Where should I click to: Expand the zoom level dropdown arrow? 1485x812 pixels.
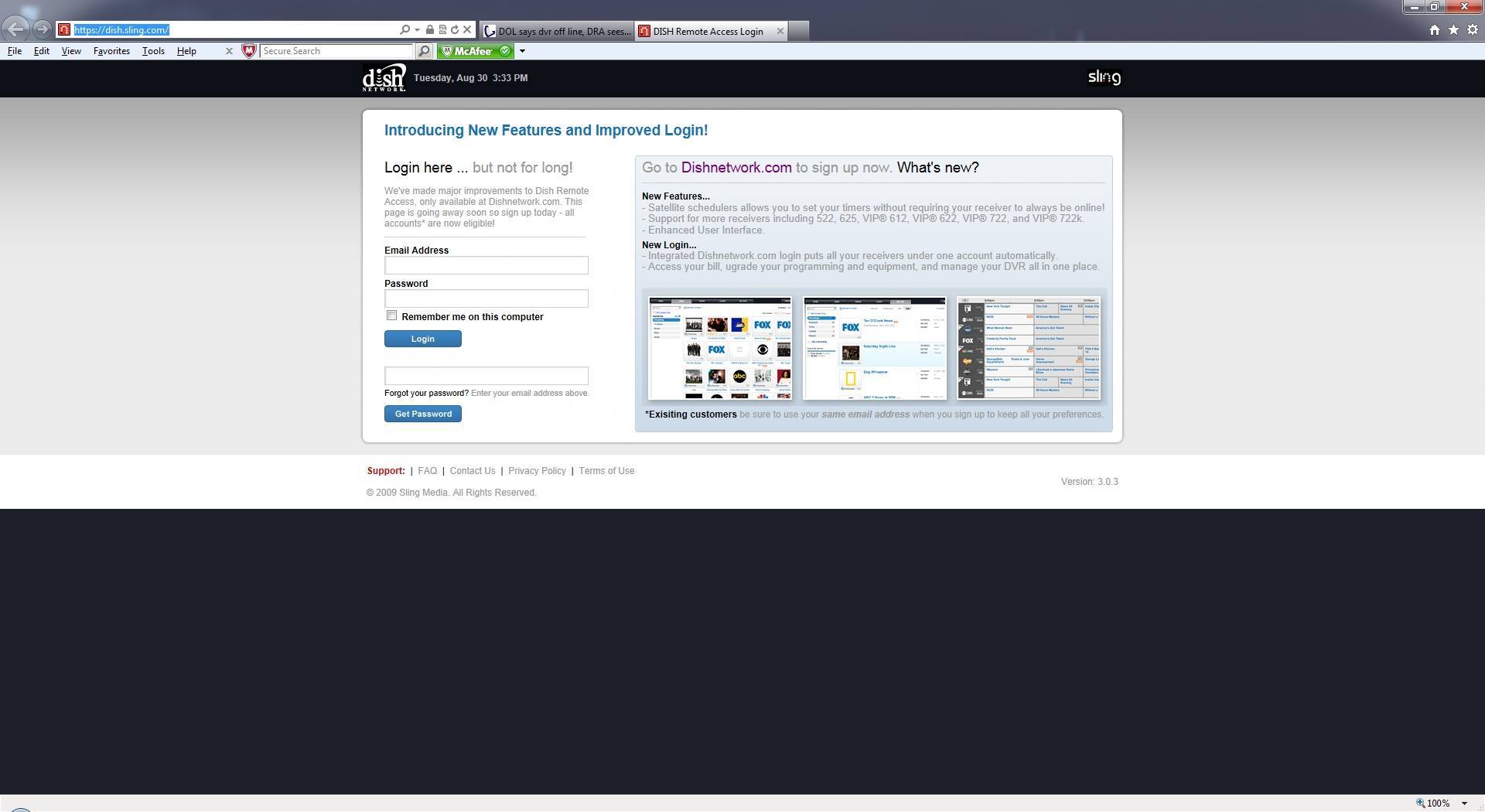click(x=1464, y=803)
